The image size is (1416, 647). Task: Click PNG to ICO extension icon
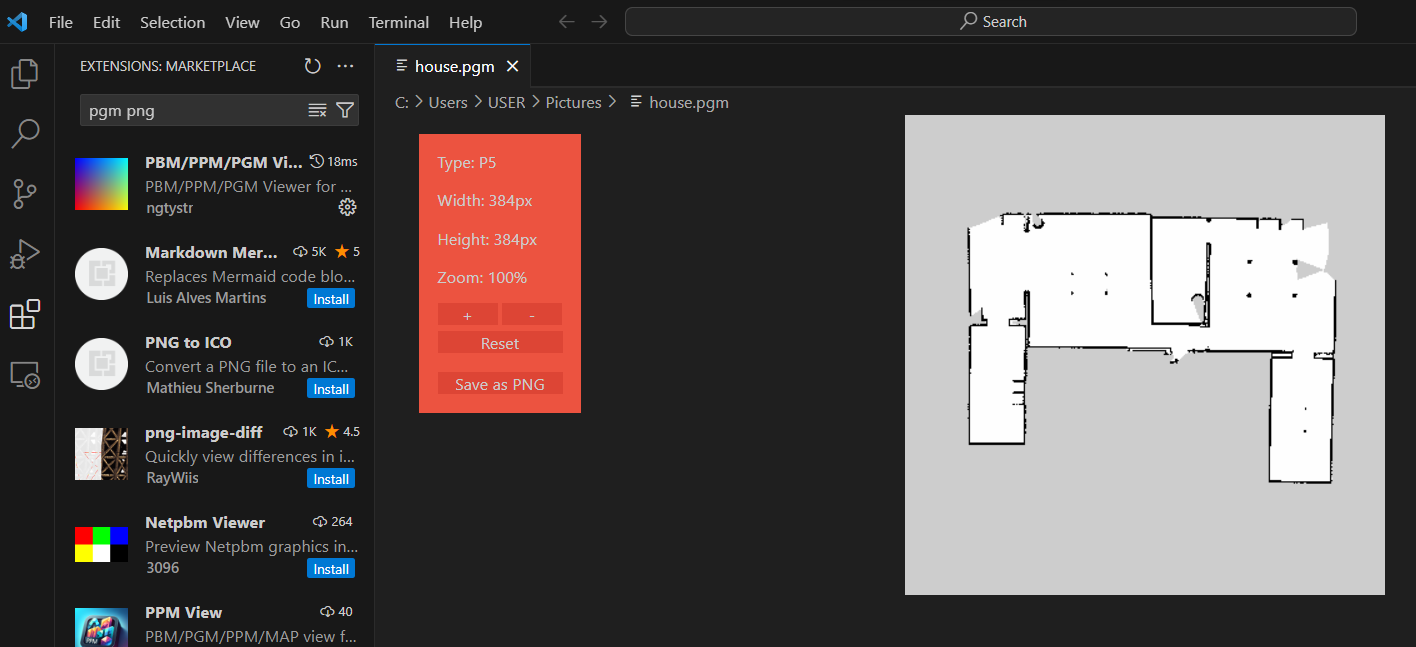click(x=101, y=364)
